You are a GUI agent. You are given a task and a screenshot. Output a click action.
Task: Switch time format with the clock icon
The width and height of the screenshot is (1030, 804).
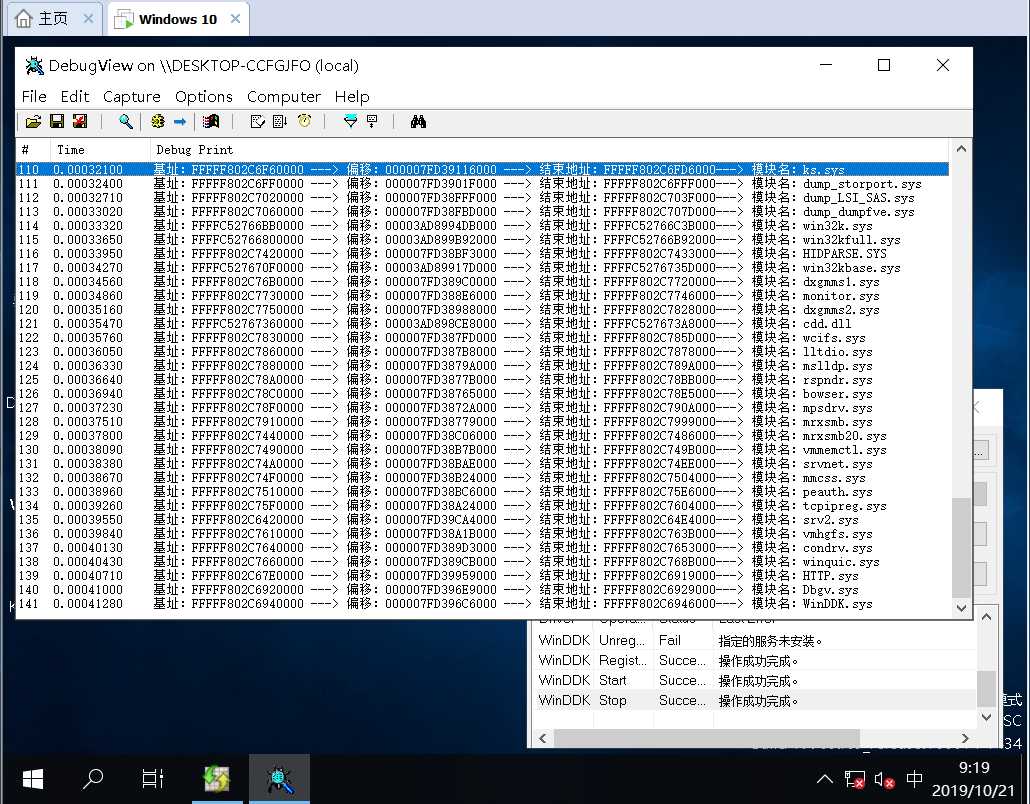pyautogui.click(x=304, y=122)
